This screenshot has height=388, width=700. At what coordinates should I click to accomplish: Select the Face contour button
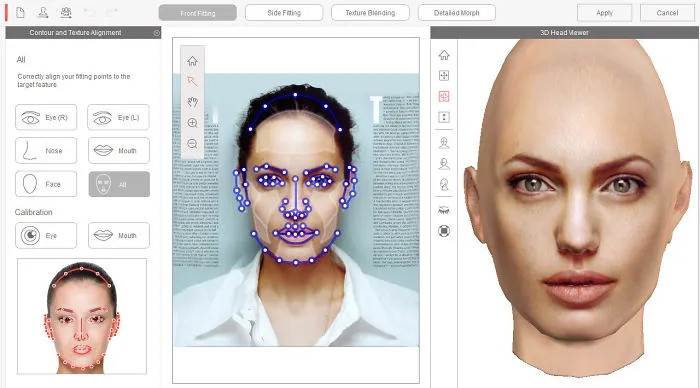[x=46, y=184]
